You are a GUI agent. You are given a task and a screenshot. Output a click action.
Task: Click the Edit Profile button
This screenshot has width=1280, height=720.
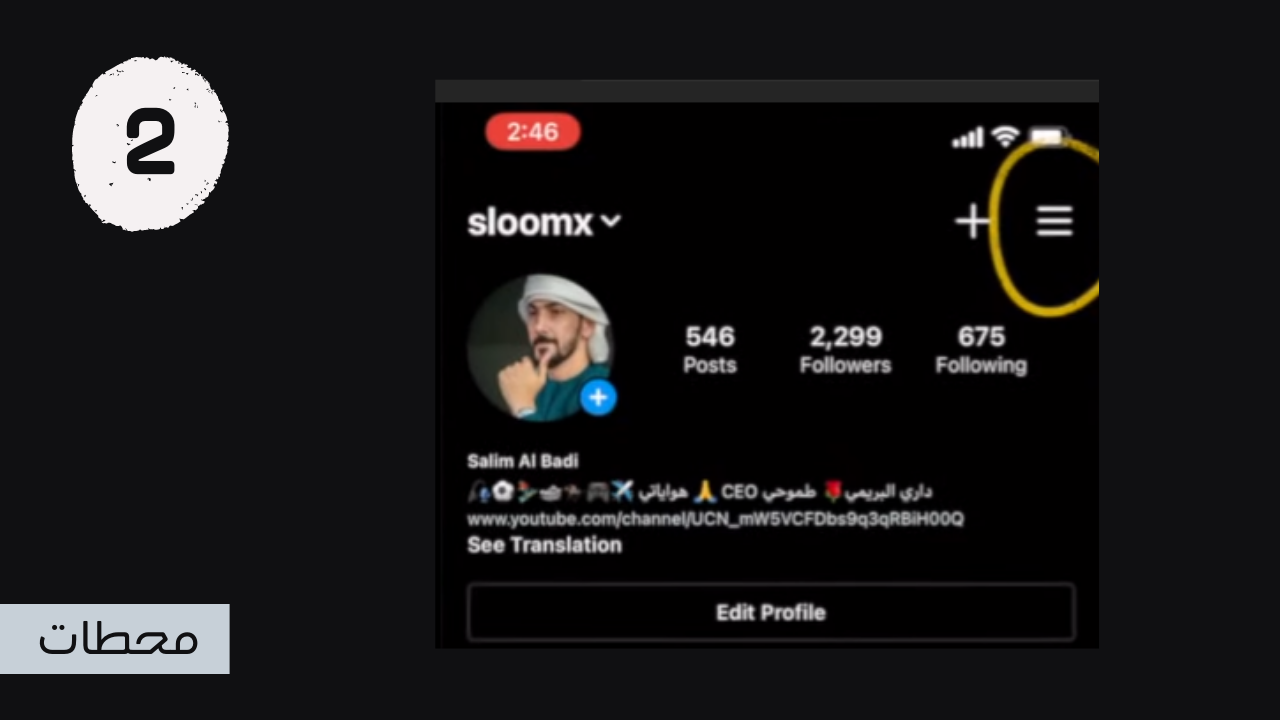pos(771,612)
